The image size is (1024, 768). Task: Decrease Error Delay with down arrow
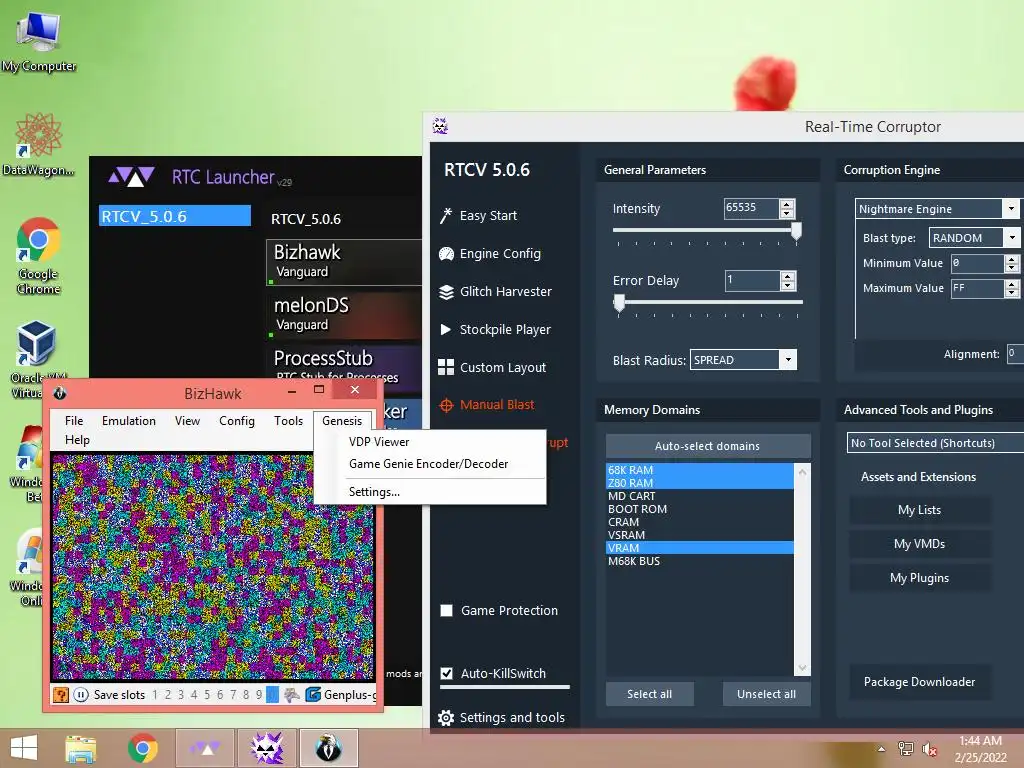[x=788, y=285]
